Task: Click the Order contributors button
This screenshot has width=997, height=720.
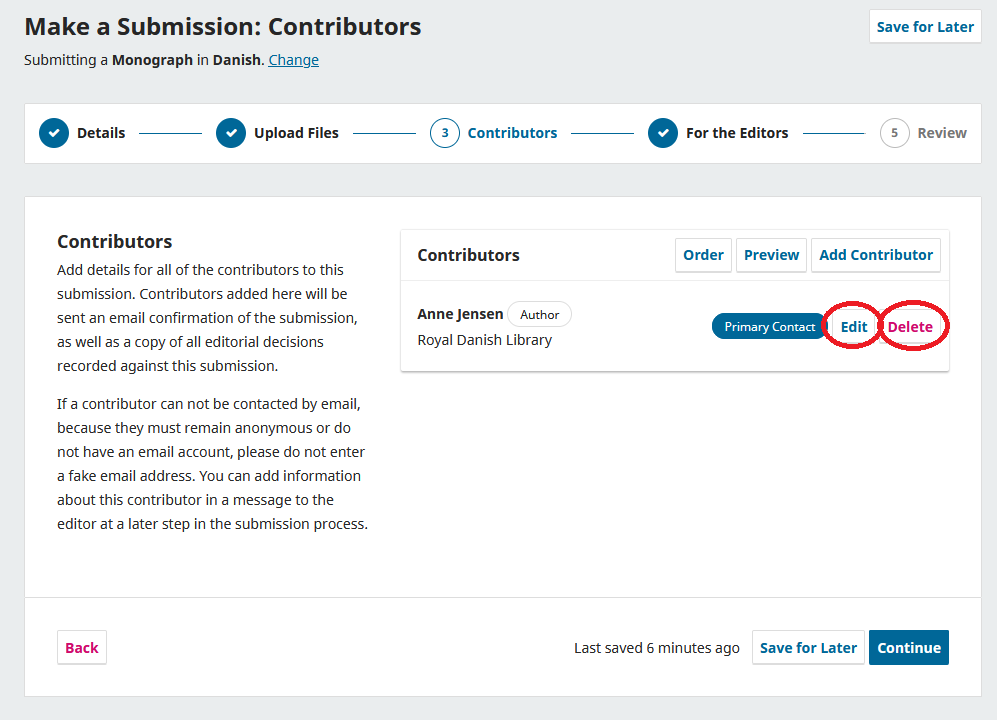Action: tap(703, 255)
